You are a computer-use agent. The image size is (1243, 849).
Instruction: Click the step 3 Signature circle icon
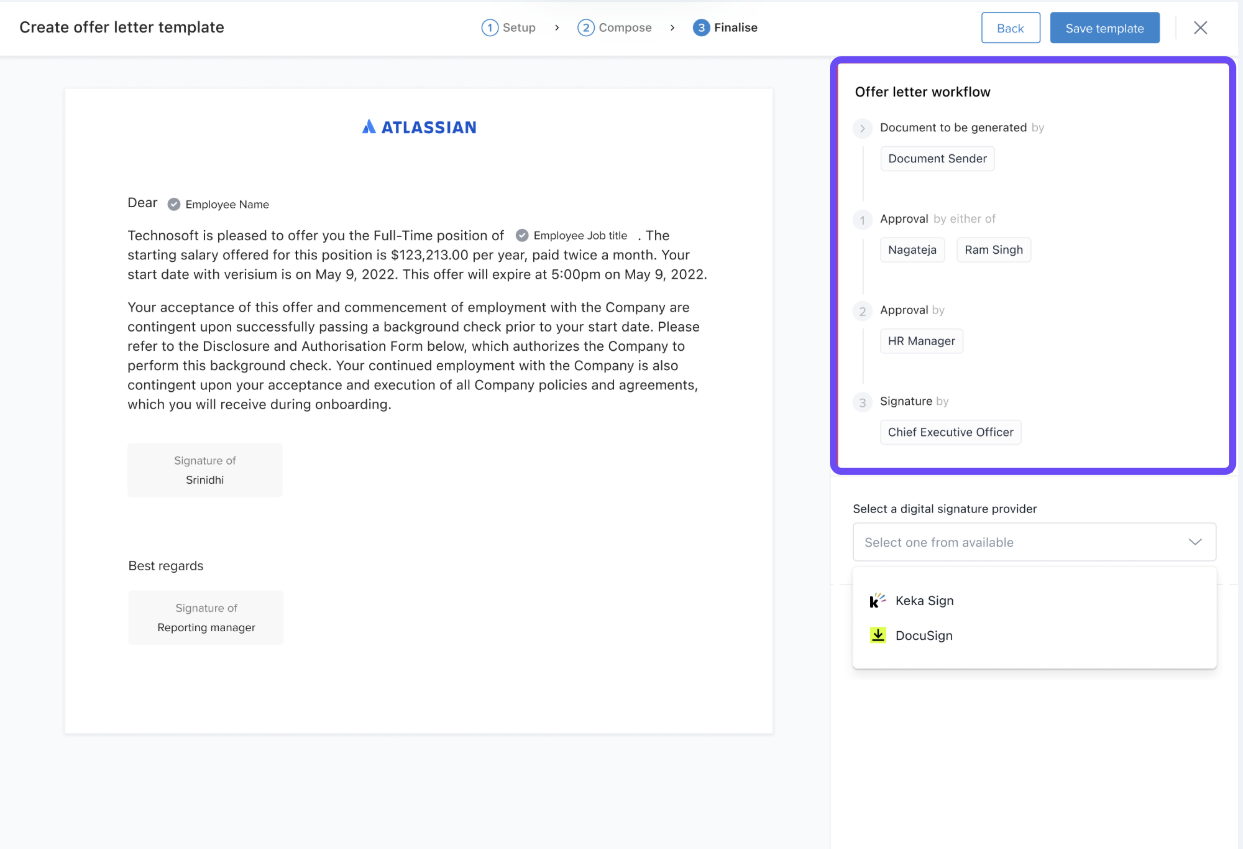click(x=862, y=403)
